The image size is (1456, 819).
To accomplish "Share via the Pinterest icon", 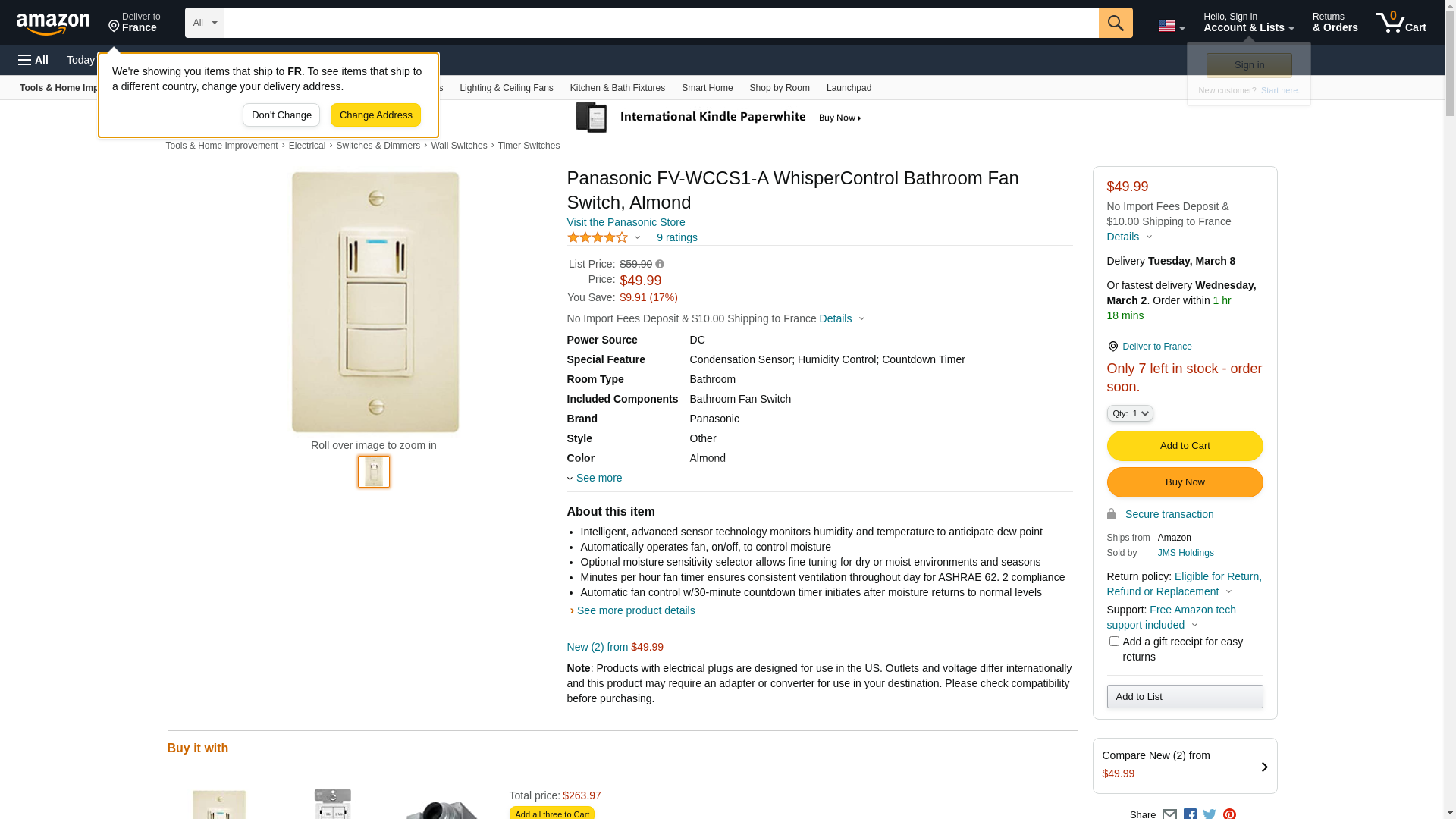I will 1229,814.
